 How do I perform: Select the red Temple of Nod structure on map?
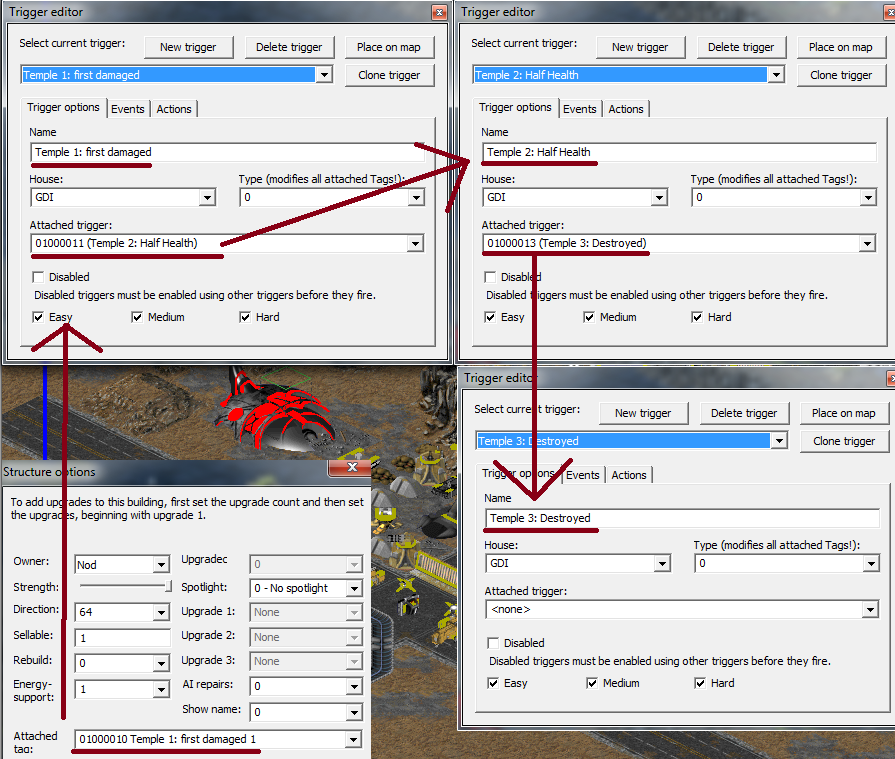(x=279, y=413)
